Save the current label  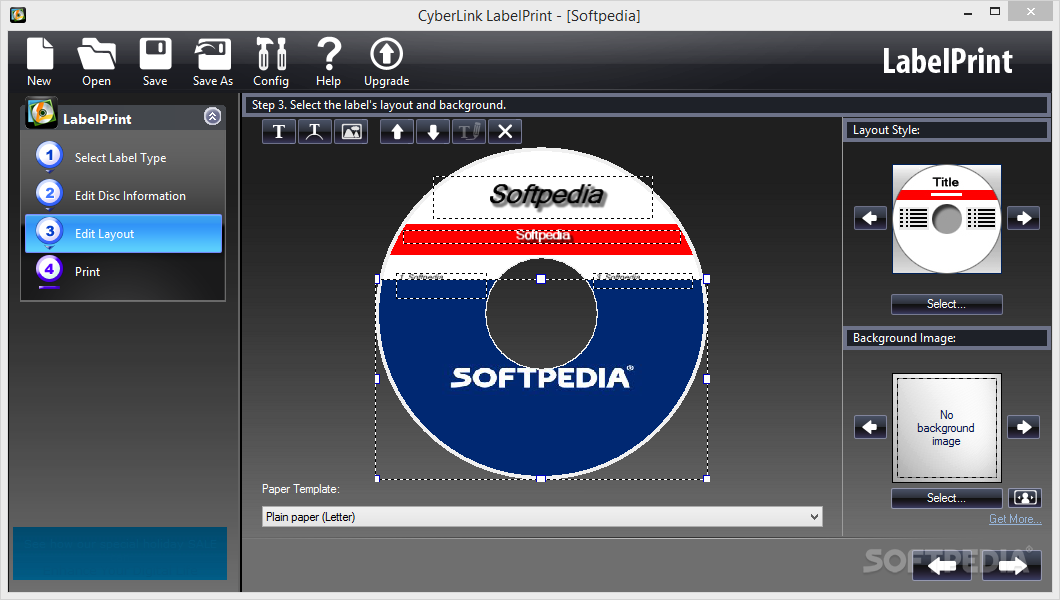[x=155, y=62]
